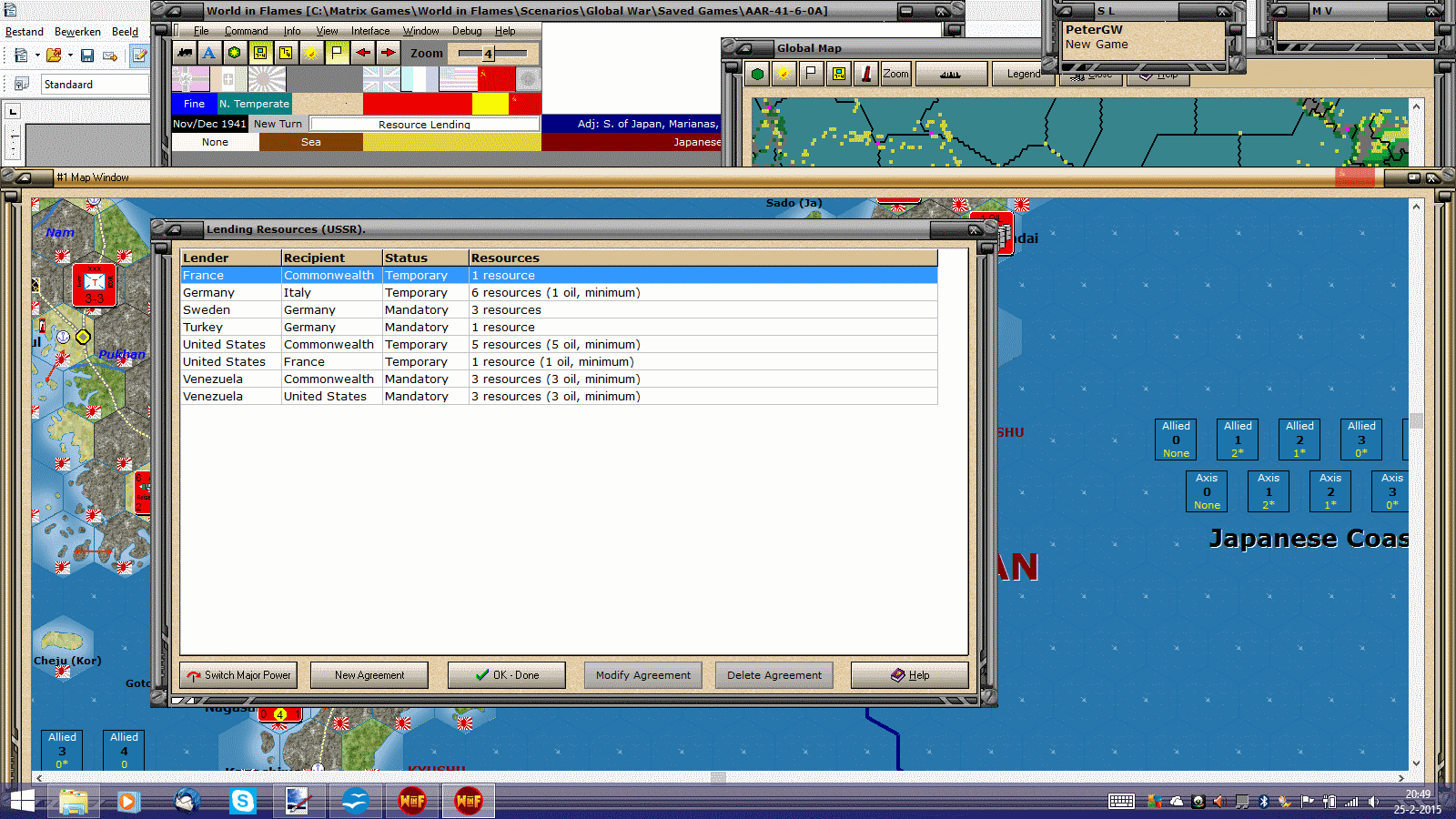
Task: Click the Recipient column header
Action: tap(332, 258)
